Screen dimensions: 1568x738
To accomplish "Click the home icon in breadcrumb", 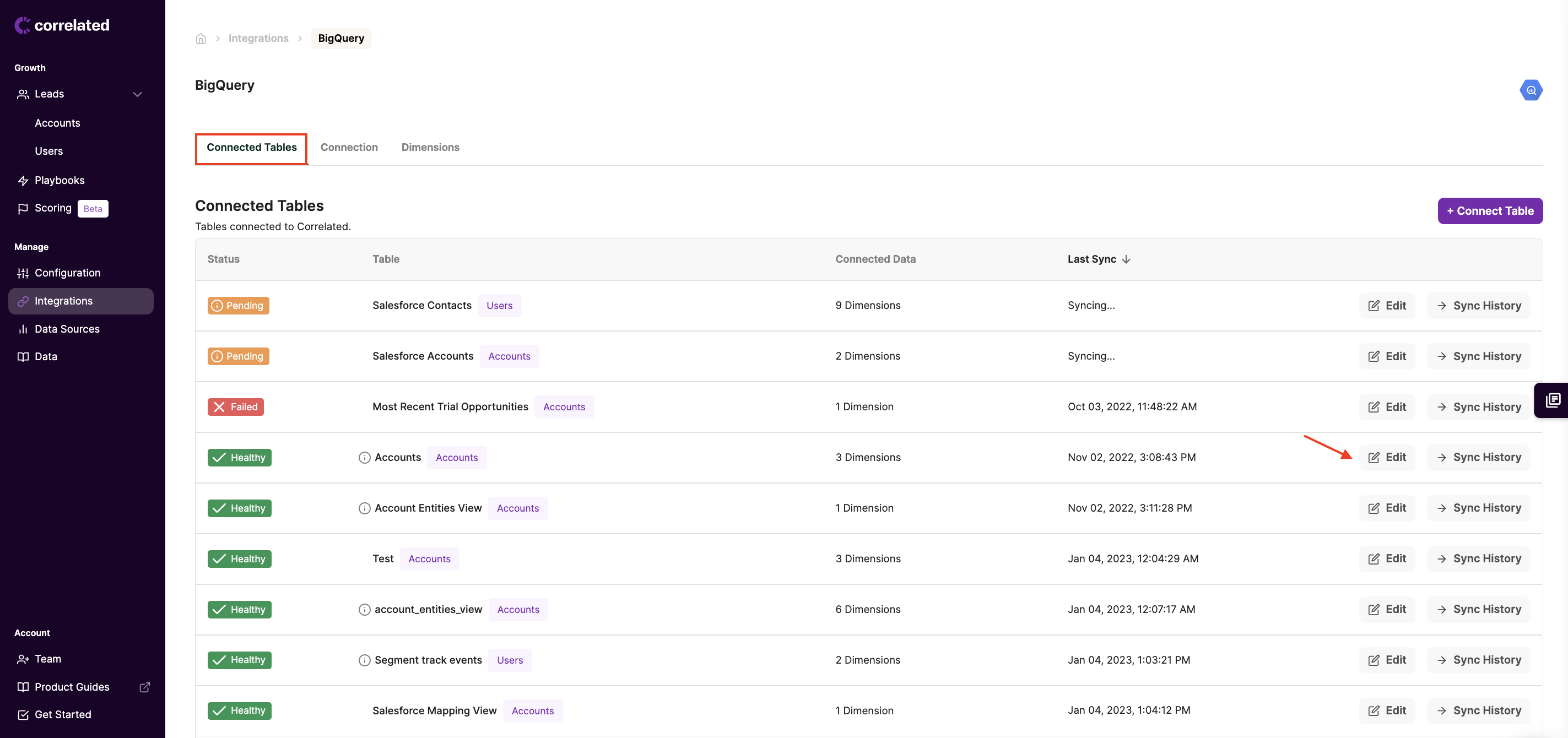I will (201, 39).
